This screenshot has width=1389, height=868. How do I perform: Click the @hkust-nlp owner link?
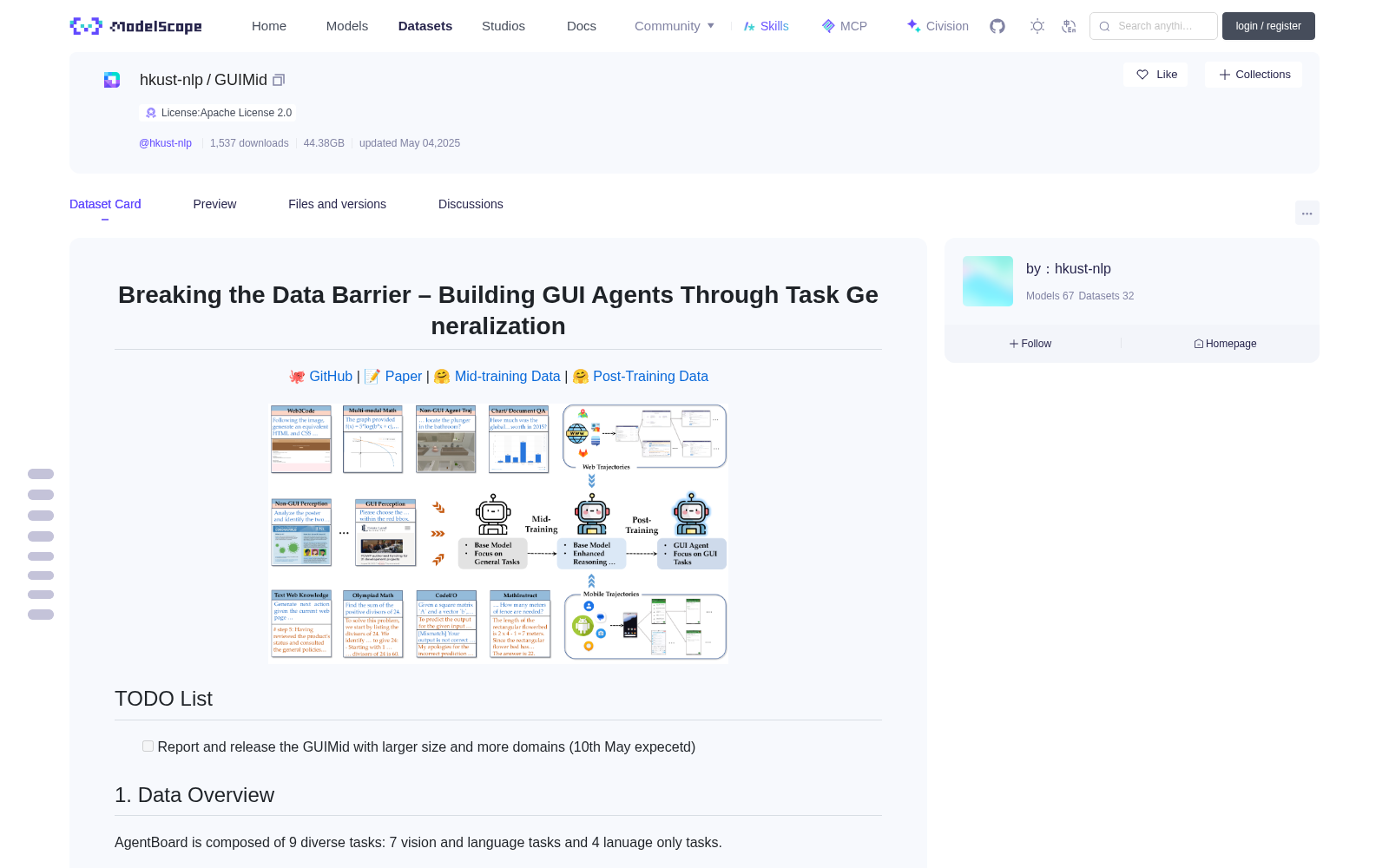pos(165,143)
